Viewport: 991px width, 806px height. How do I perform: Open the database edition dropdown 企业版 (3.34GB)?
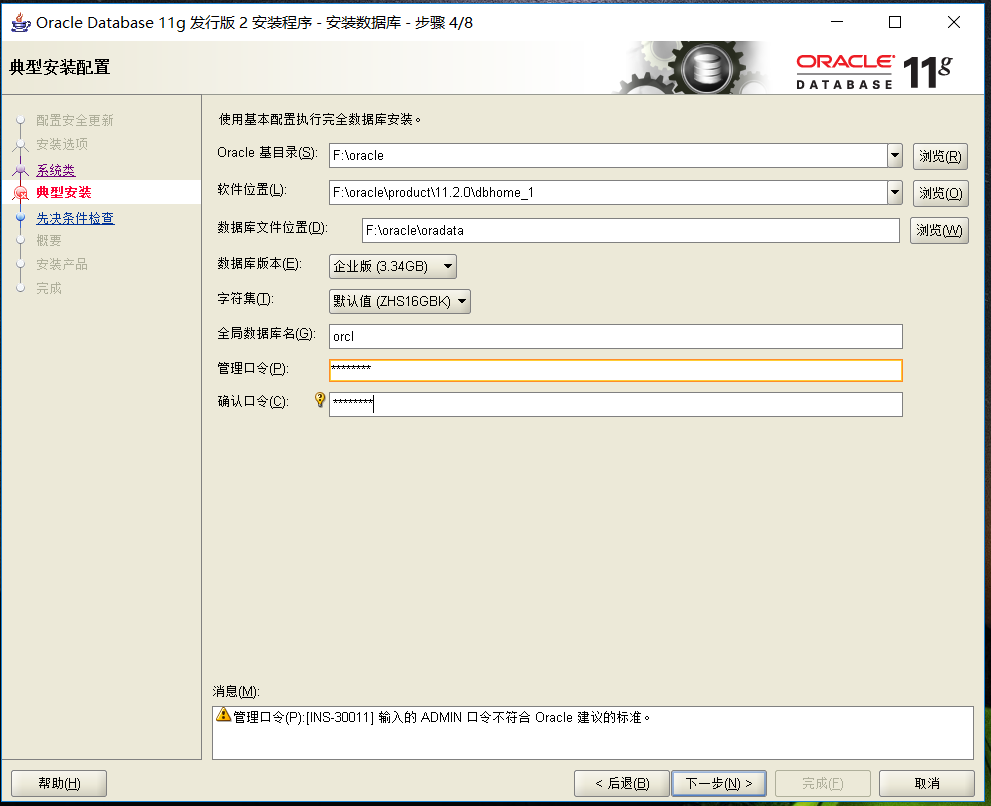(392, 266)
